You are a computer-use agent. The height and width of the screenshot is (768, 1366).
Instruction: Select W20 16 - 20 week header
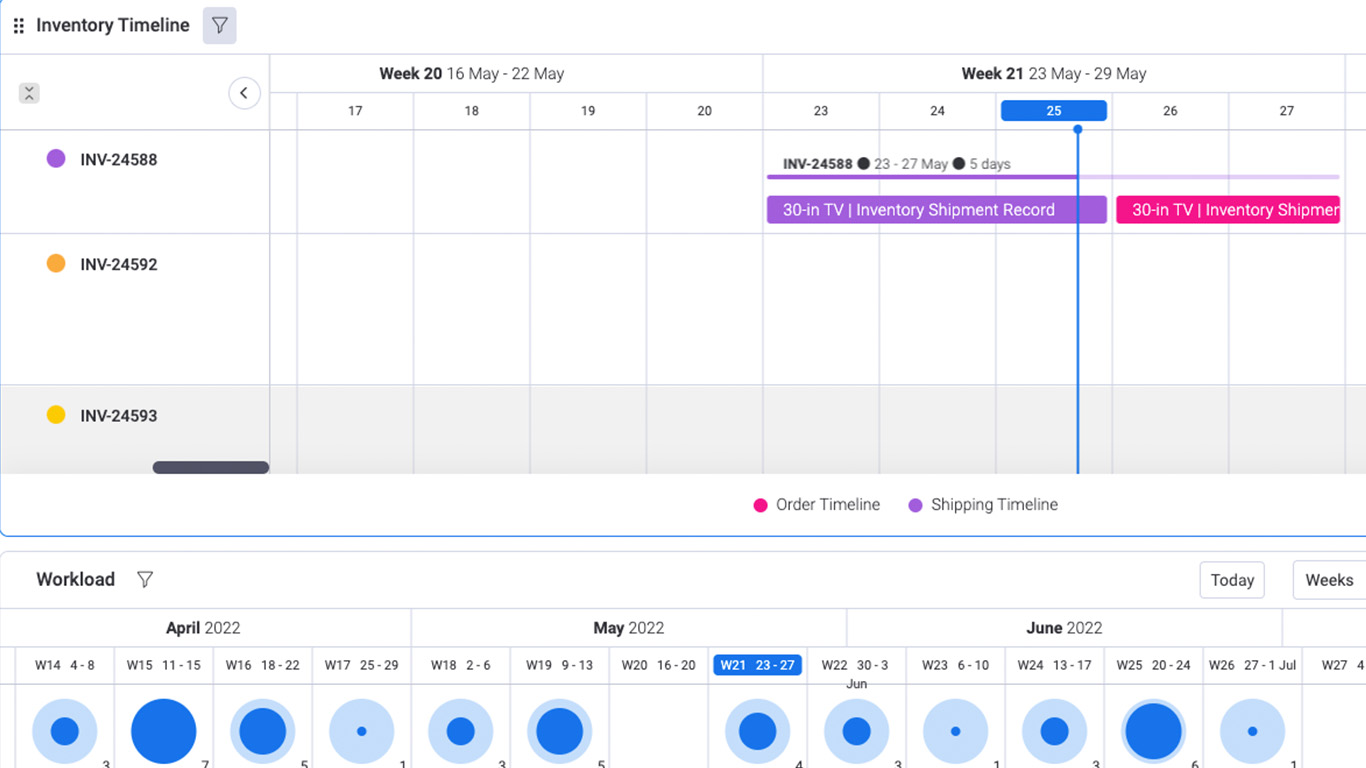(659, 665)
